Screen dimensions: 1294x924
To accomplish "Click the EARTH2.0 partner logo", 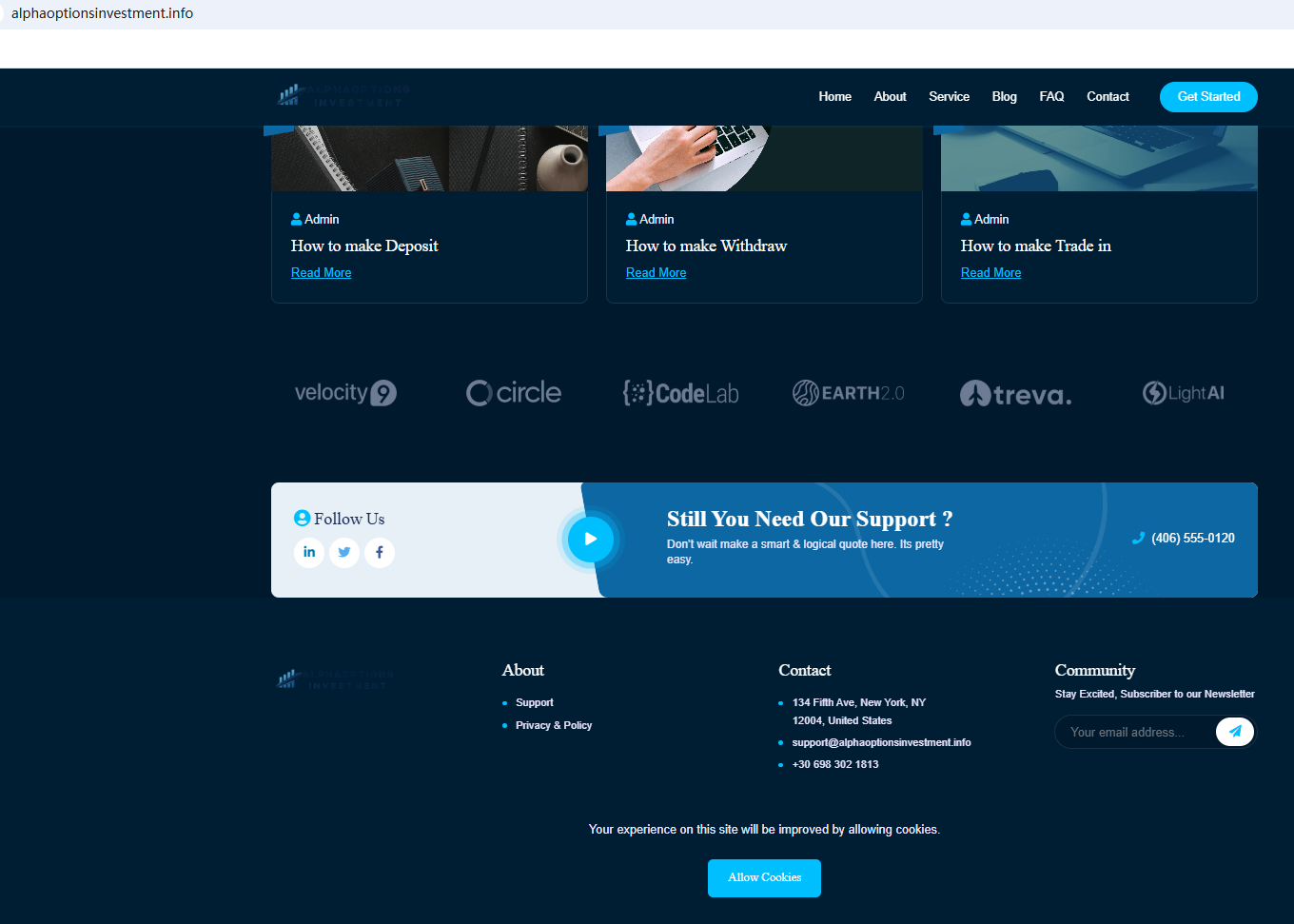I will 849,393.
